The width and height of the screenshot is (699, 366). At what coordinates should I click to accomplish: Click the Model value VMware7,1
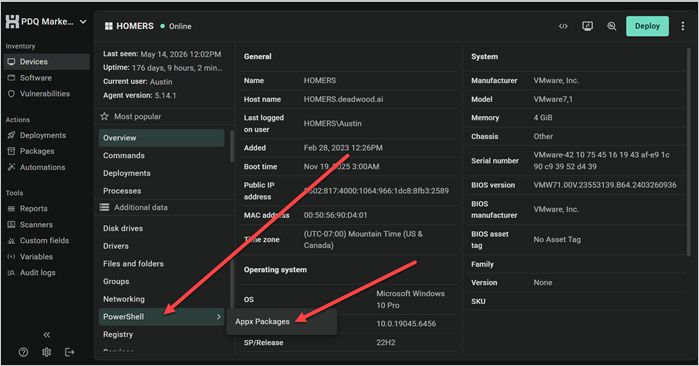coord(553,99)
